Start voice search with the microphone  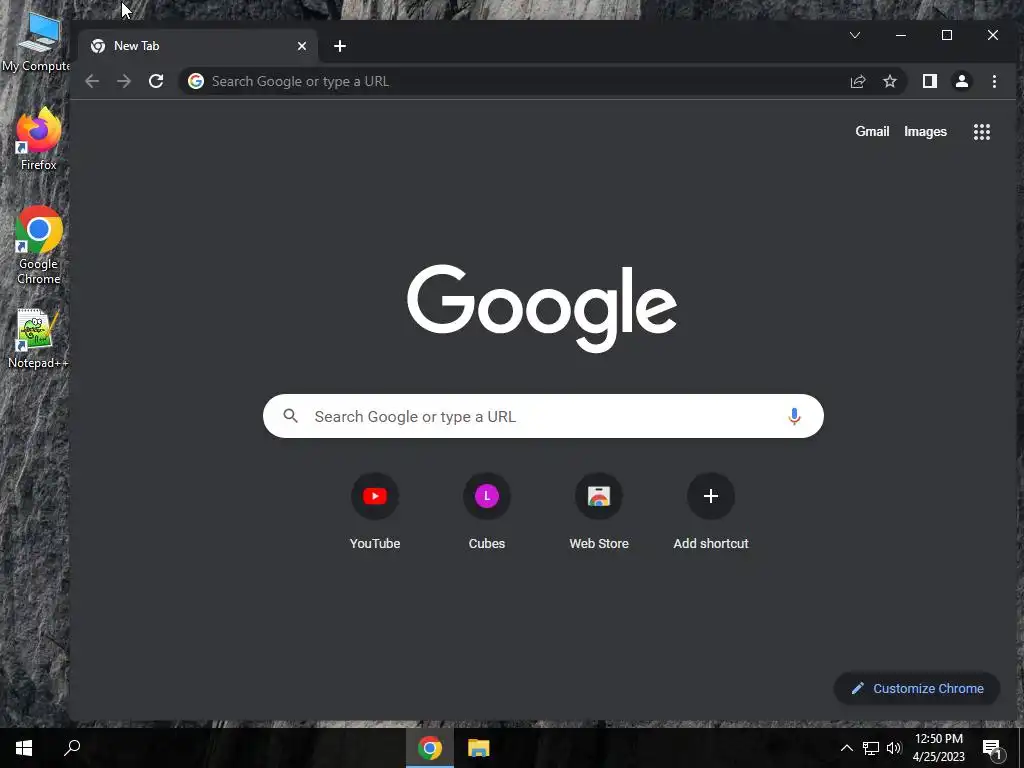click(x=794, y=416)
